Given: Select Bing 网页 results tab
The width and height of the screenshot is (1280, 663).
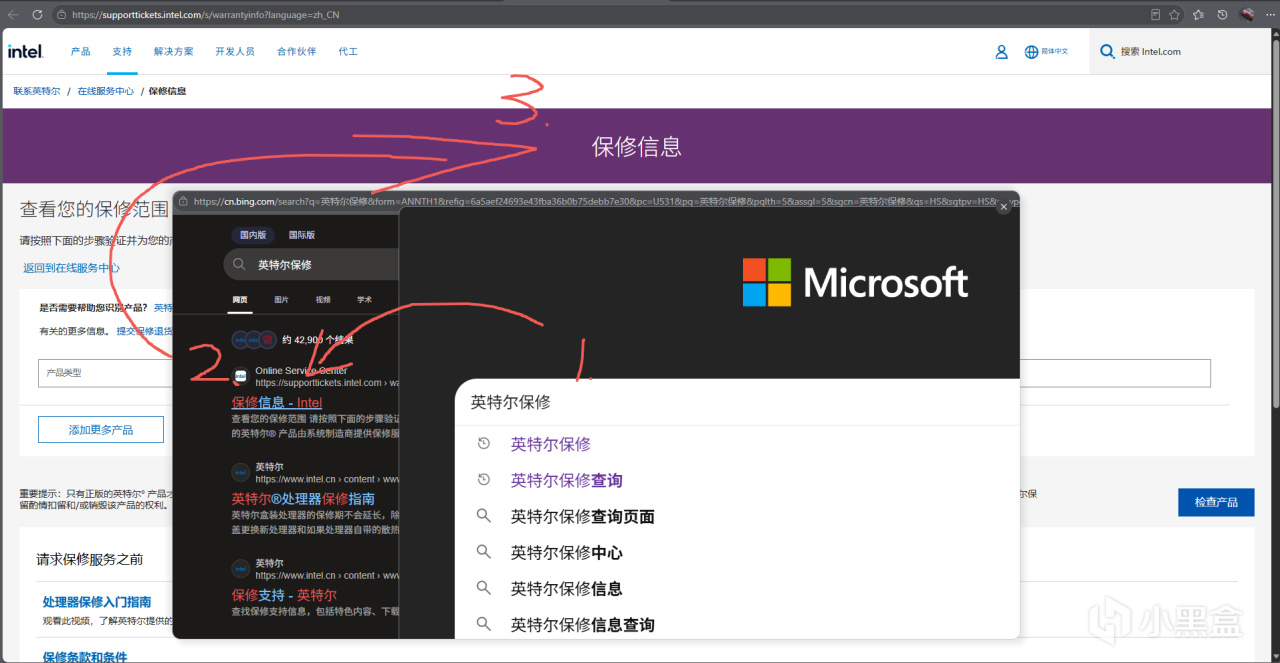Looking at the screenshot, I should 240,299.
